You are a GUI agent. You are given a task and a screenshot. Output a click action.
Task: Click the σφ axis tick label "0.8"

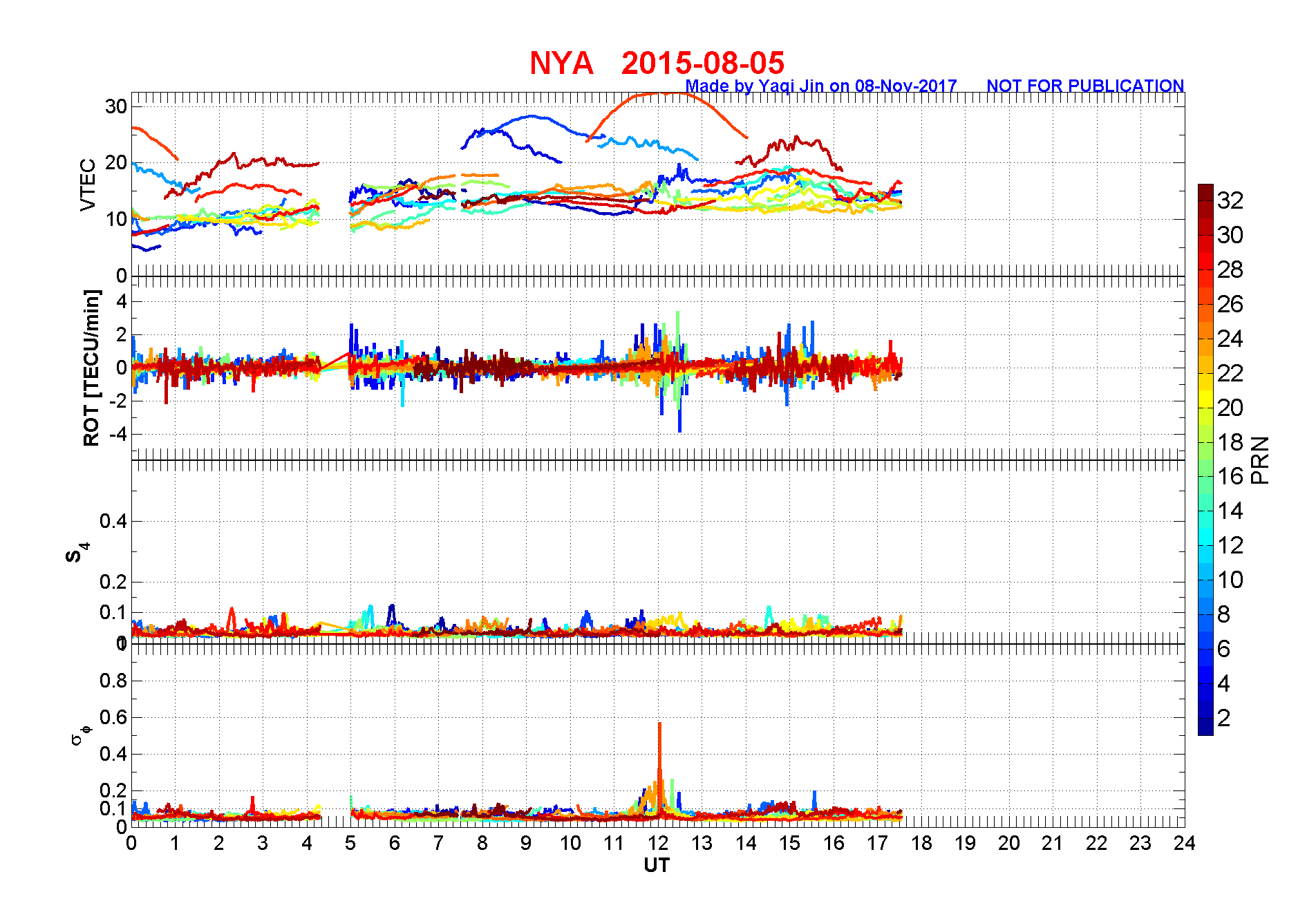pyautogui.click(x=113, y=681)
